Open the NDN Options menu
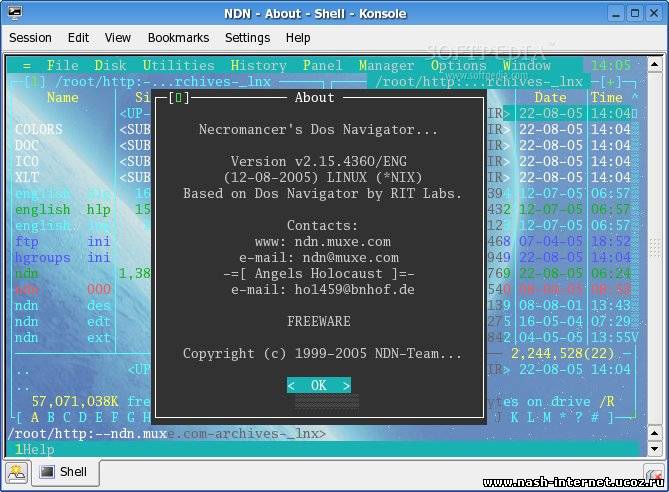The height and width of the screenshot is (492, 669). point(458,65)
